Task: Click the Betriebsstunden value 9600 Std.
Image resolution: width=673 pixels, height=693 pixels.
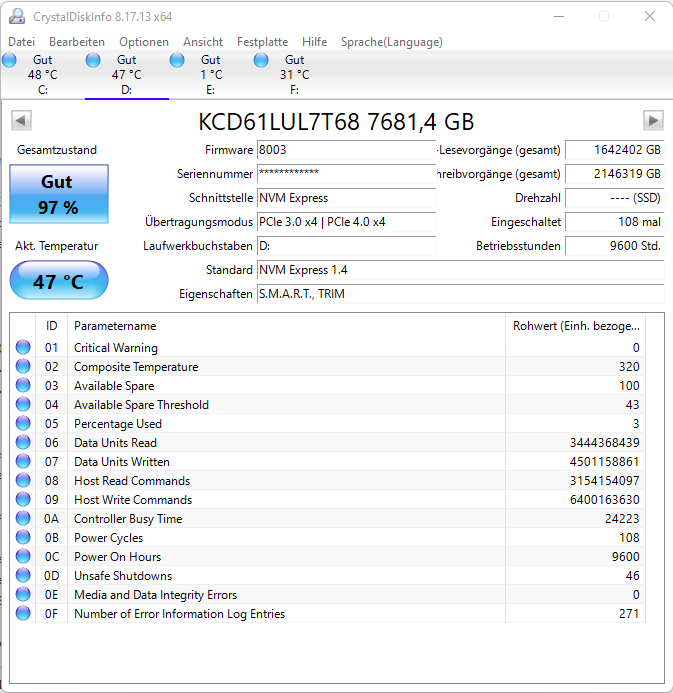Action: (615, 246)
